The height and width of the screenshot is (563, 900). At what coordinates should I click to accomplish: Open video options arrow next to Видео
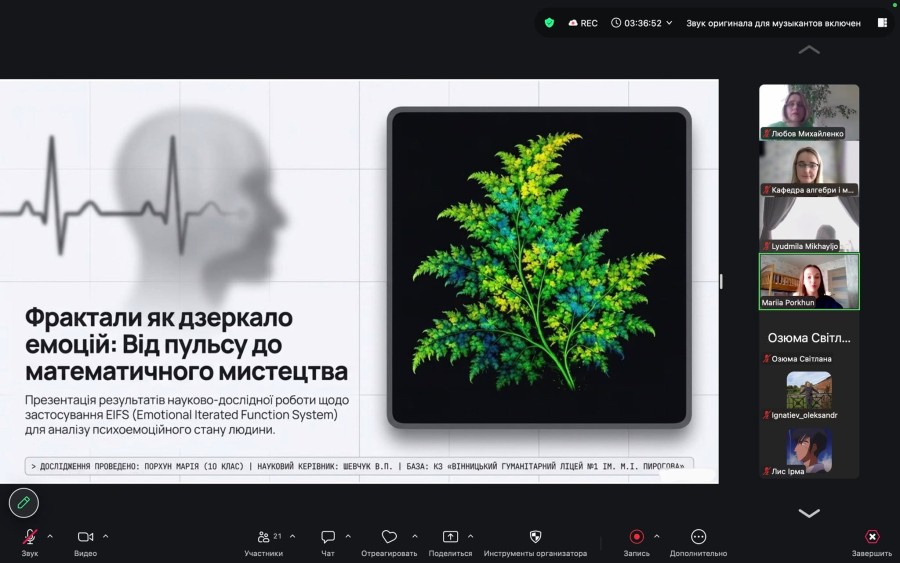(x=106, y=537)
